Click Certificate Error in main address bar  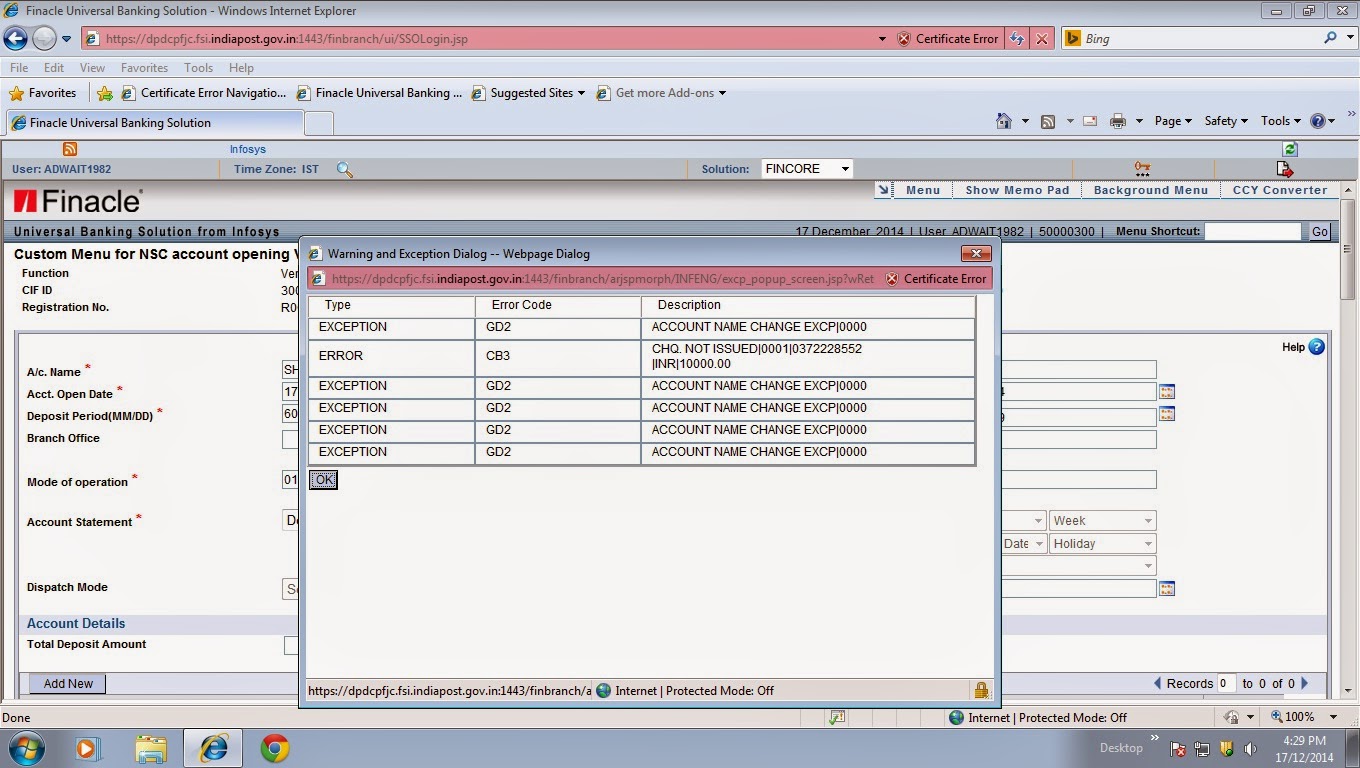(x=948, y=39)
